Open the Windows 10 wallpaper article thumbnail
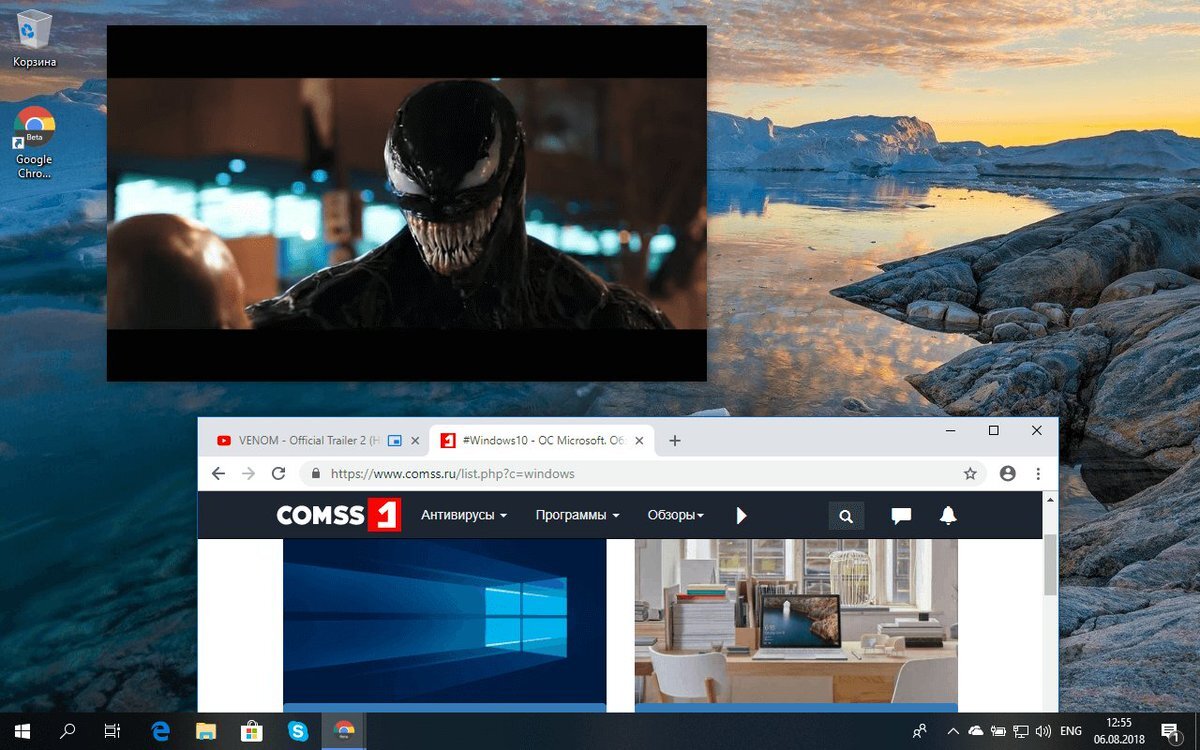This screenshot has width=1200, height=750. click(x=445, y=621)
